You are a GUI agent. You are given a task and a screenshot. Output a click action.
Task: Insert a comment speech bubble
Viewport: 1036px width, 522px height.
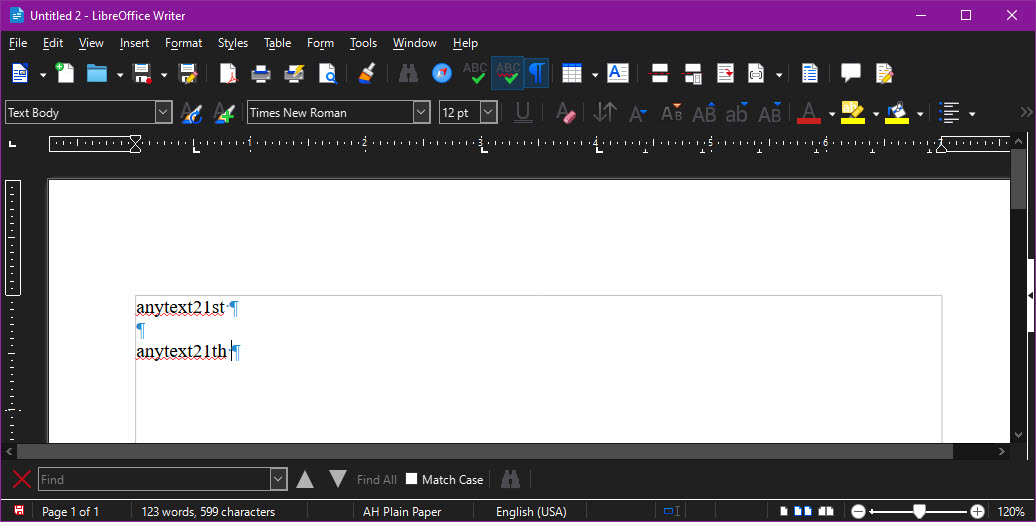click(850, 73)
